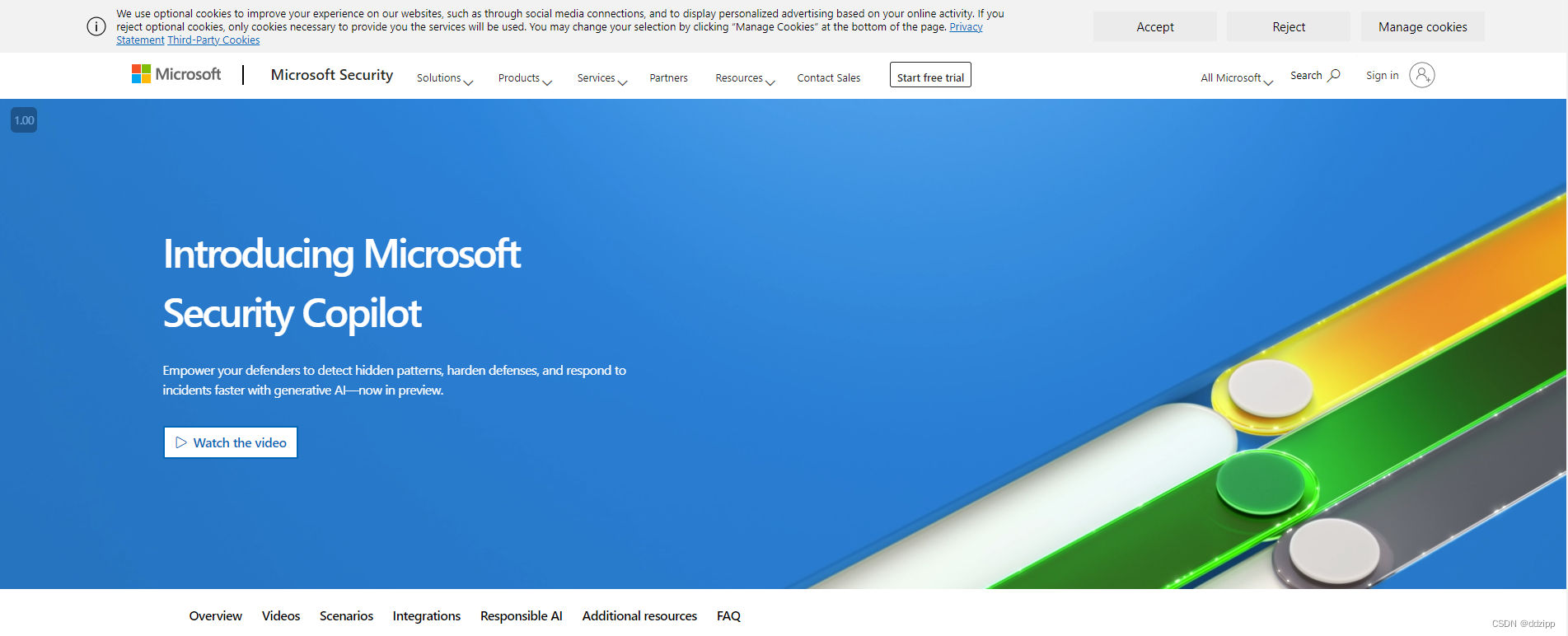Open Manage cookies settings
Viewport: 1568px width, 636px height.
tap(1423, 26)
